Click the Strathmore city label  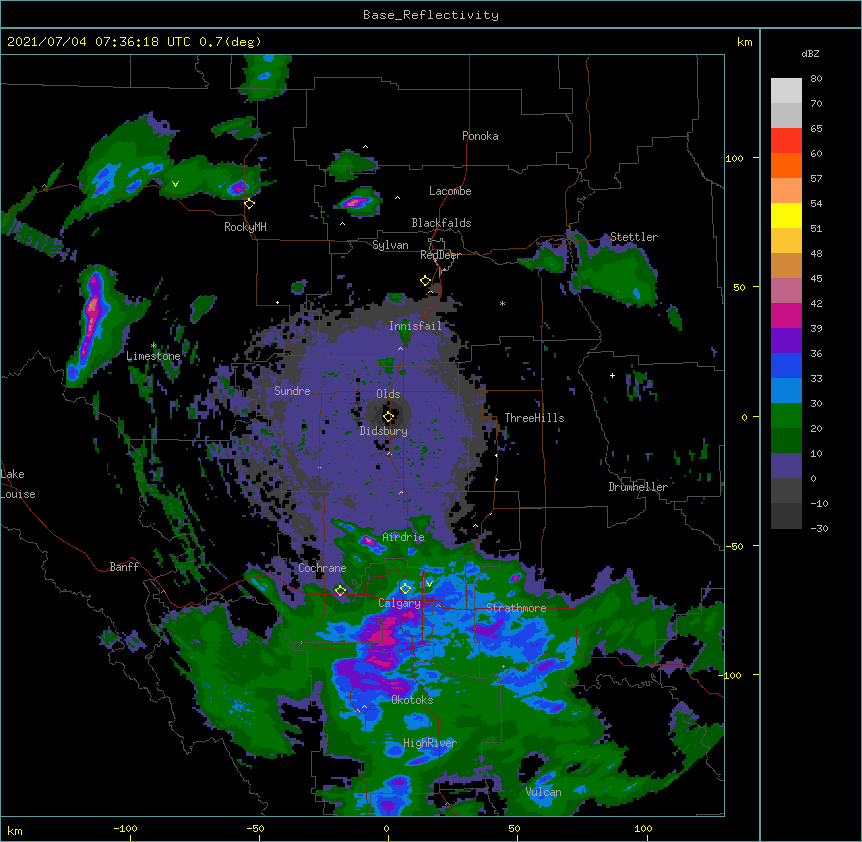click(516, 608)
